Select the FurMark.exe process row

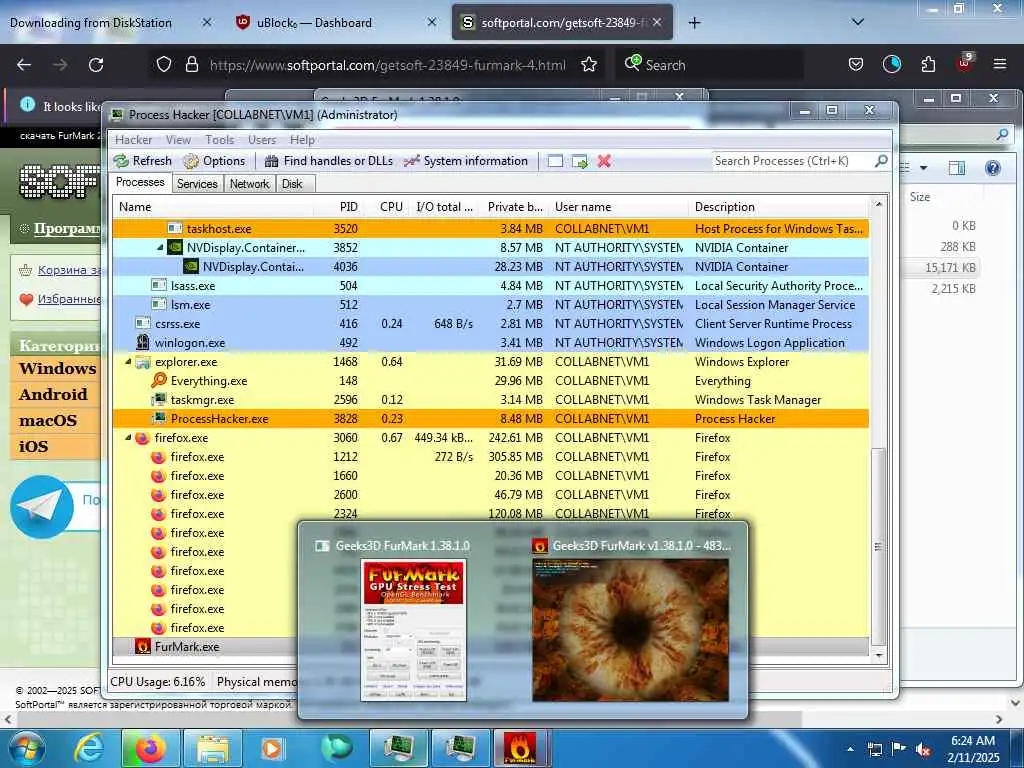click(204, 647)
